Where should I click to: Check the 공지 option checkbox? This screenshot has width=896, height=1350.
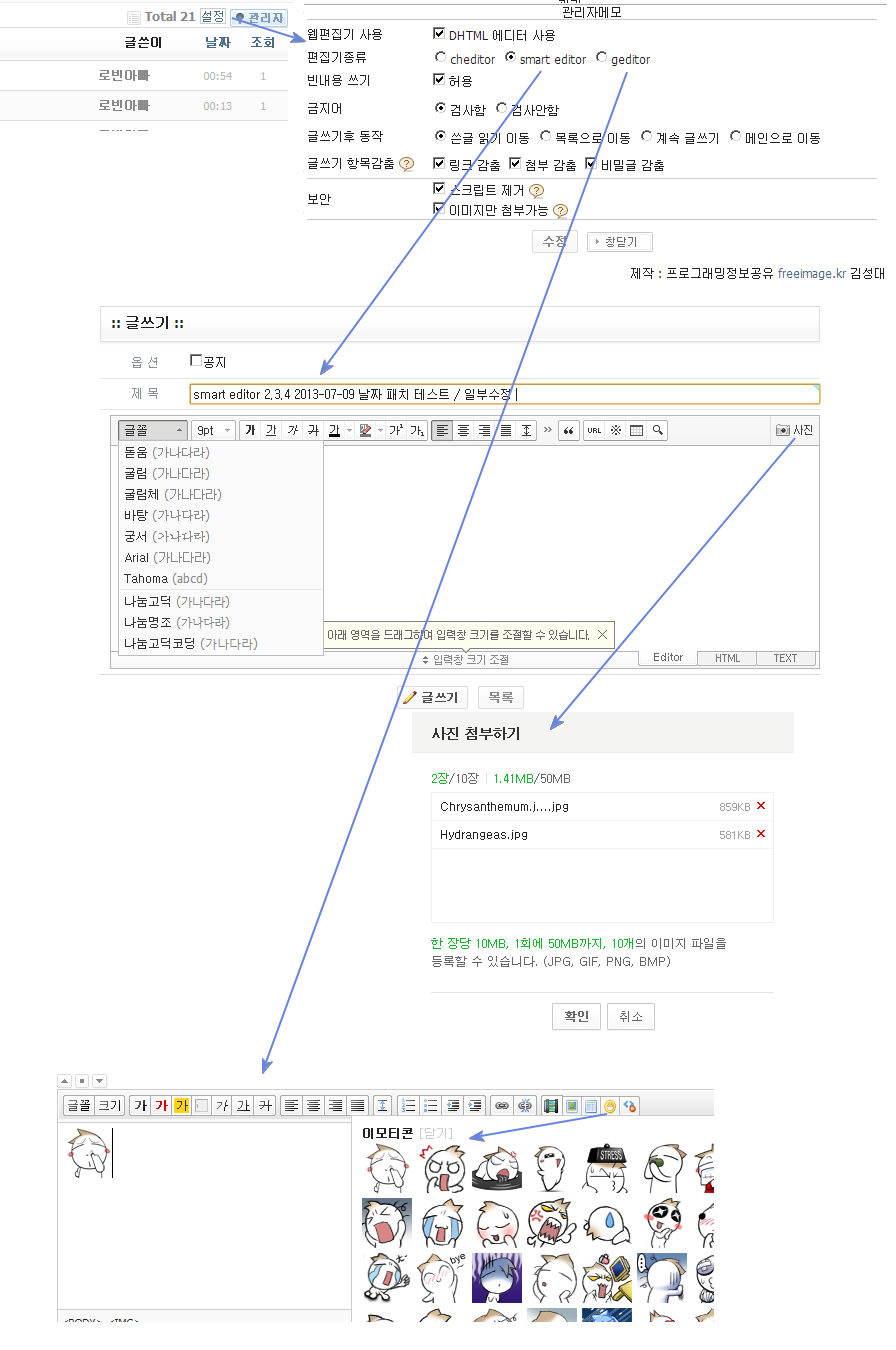click(x=196, y=360)
